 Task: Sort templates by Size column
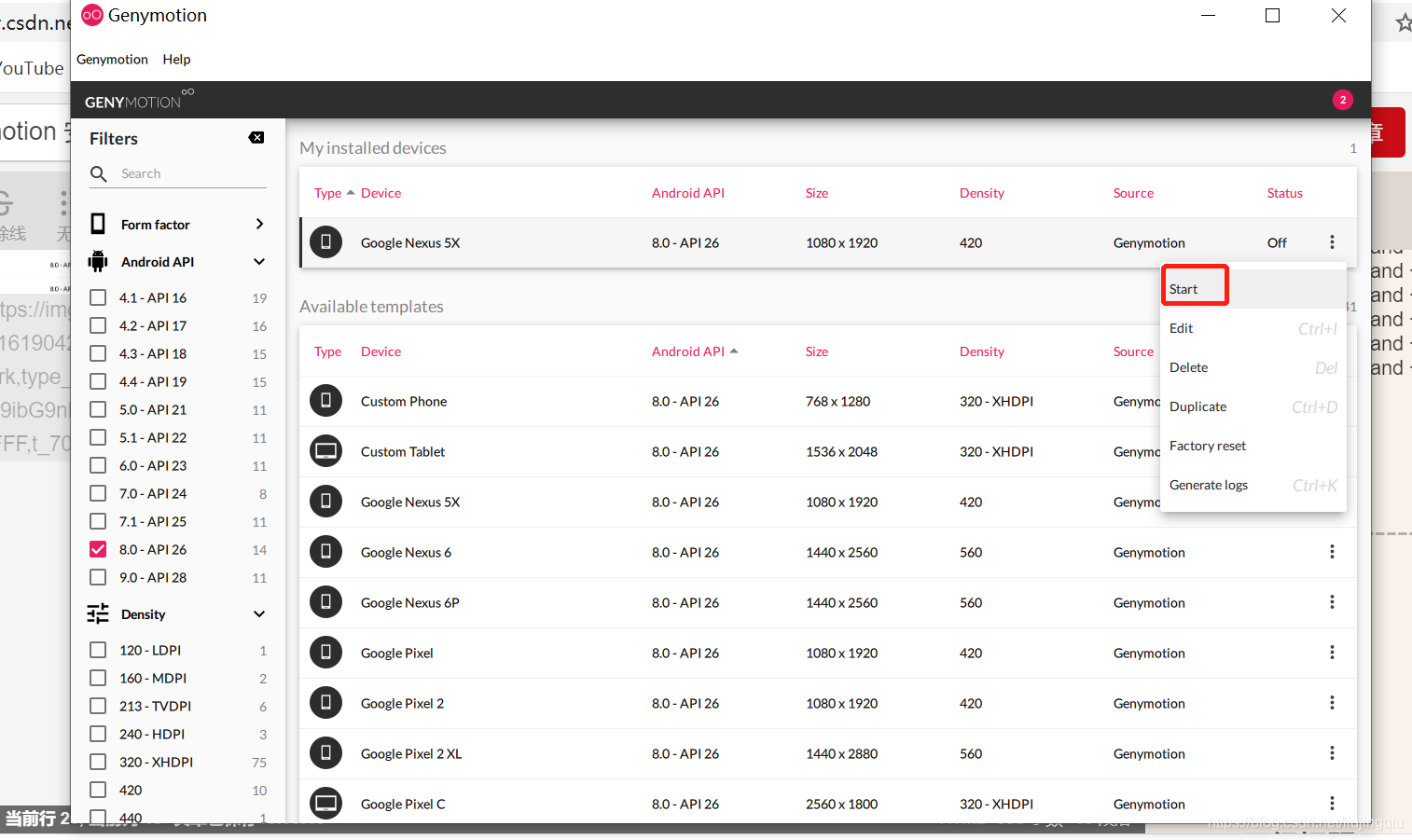(x=817, y=351)
